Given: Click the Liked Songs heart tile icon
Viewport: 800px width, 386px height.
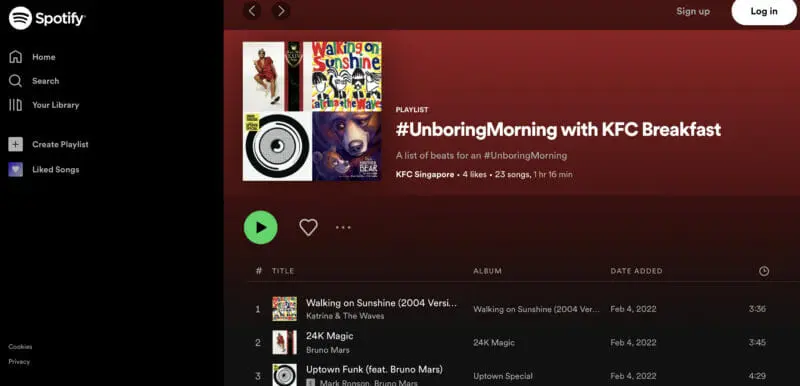Looking at the screenshot, I should [16, 169].
